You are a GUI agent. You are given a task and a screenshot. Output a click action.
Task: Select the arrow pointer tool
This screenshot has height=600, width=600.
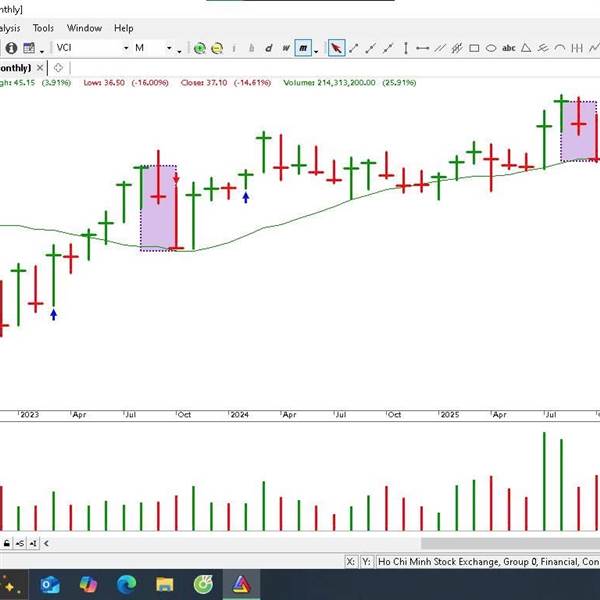click(336, 48)
